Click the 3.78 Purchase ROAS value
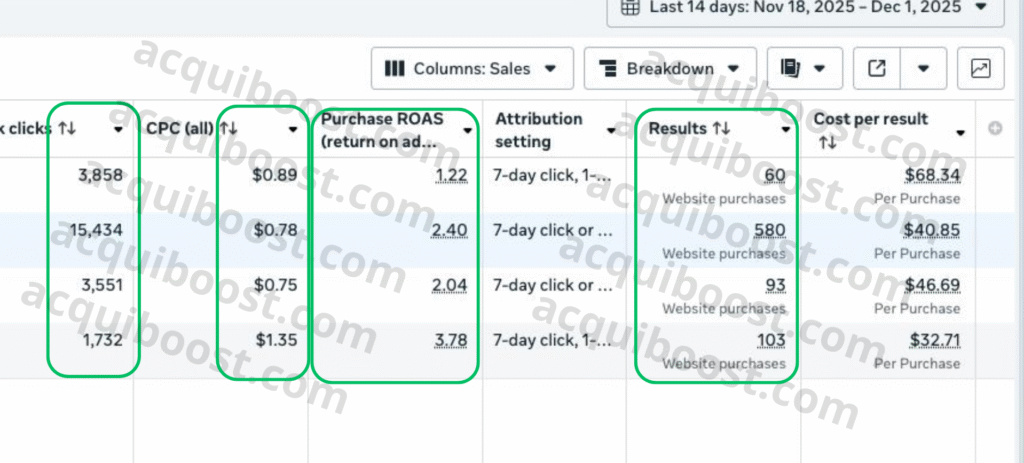This screenshot has height=463, width=1024. 451,340
